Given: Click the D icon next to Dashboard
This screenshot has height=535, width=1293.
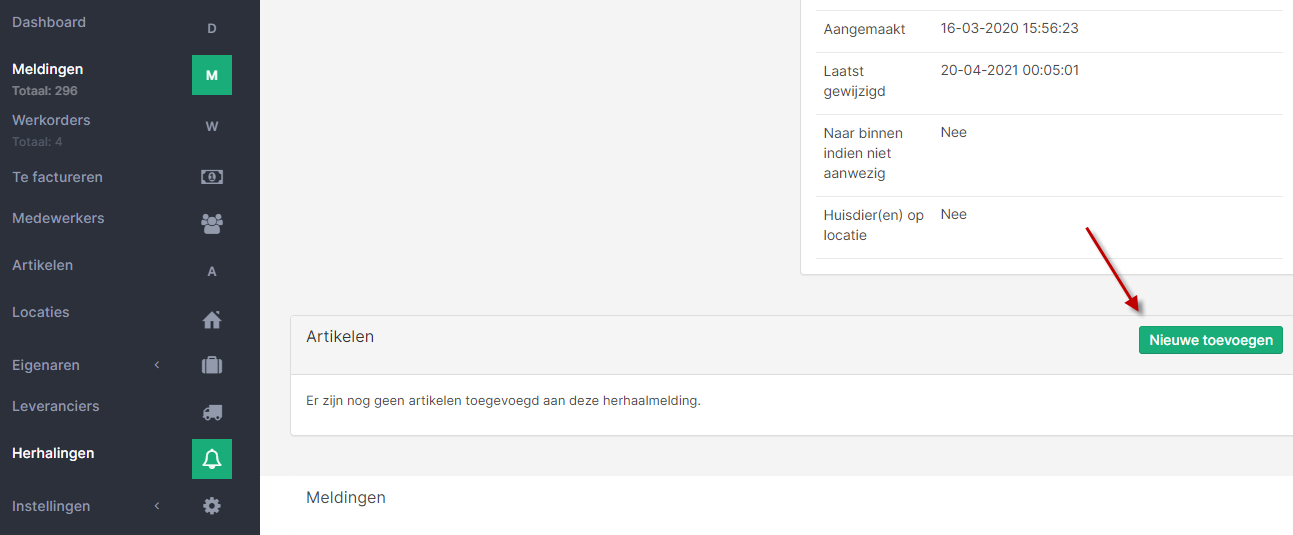Looking at the screenshot, I should (x=212, y=28).
